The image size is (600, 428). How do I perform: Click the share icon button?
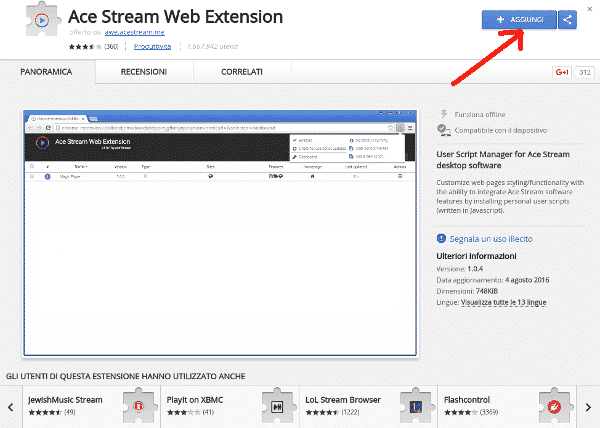tap(567, 20)
